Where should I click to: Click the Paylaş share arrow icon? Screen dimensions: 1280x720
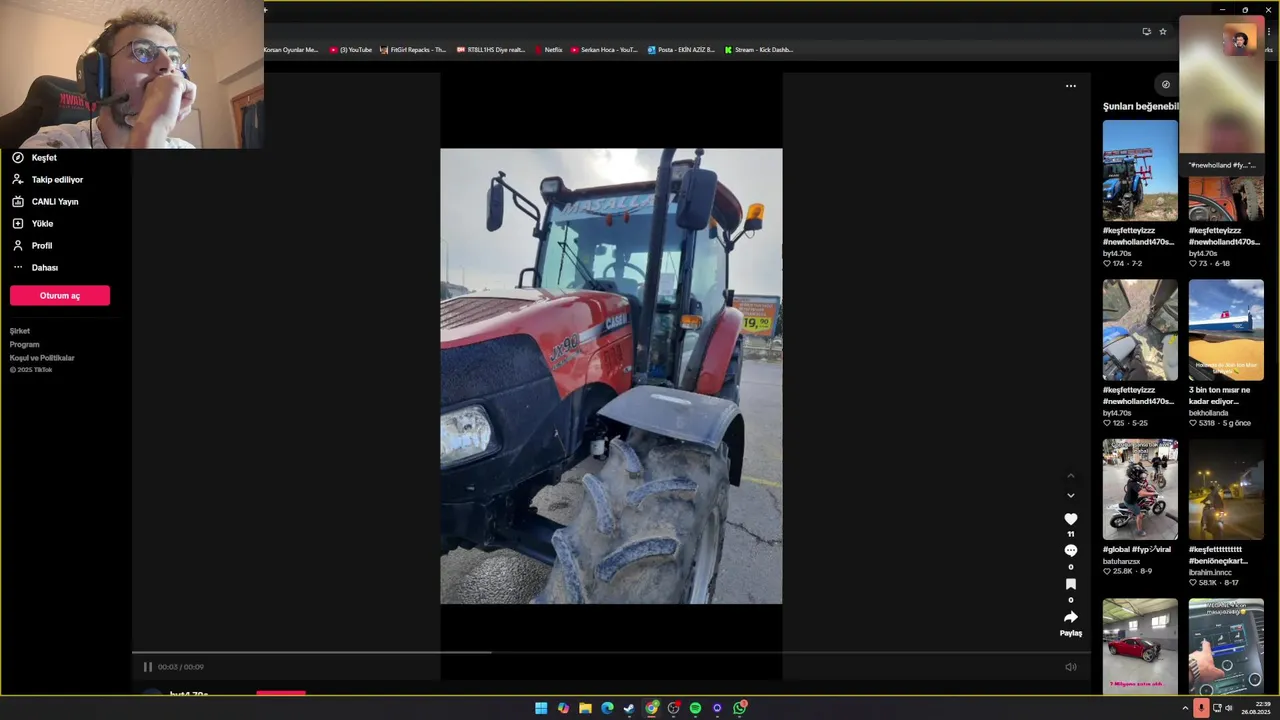pos(1070,617)
